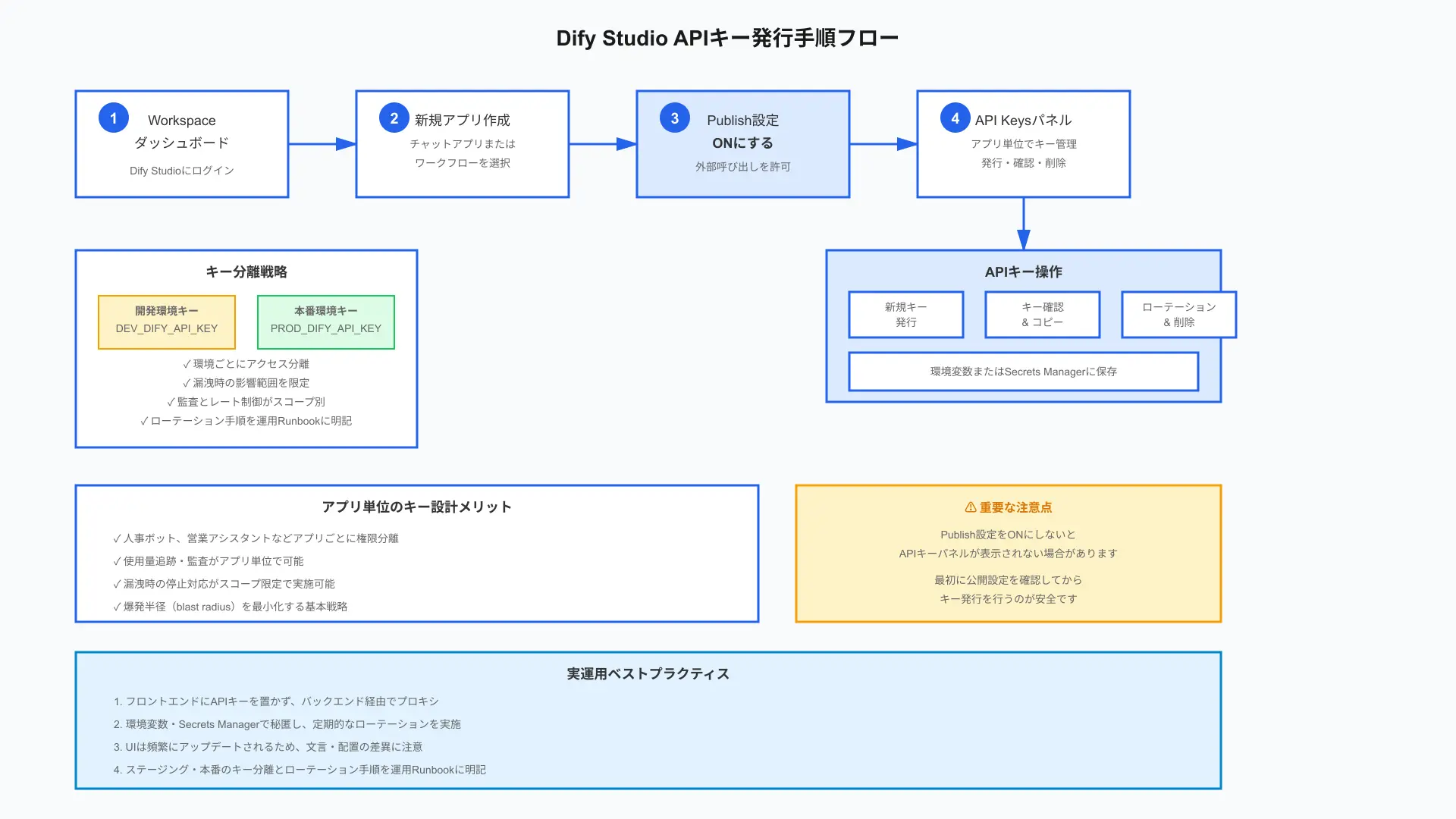Click the text チャットアプリまたは
The image size is (1456, 819).
tap(463, 143)
